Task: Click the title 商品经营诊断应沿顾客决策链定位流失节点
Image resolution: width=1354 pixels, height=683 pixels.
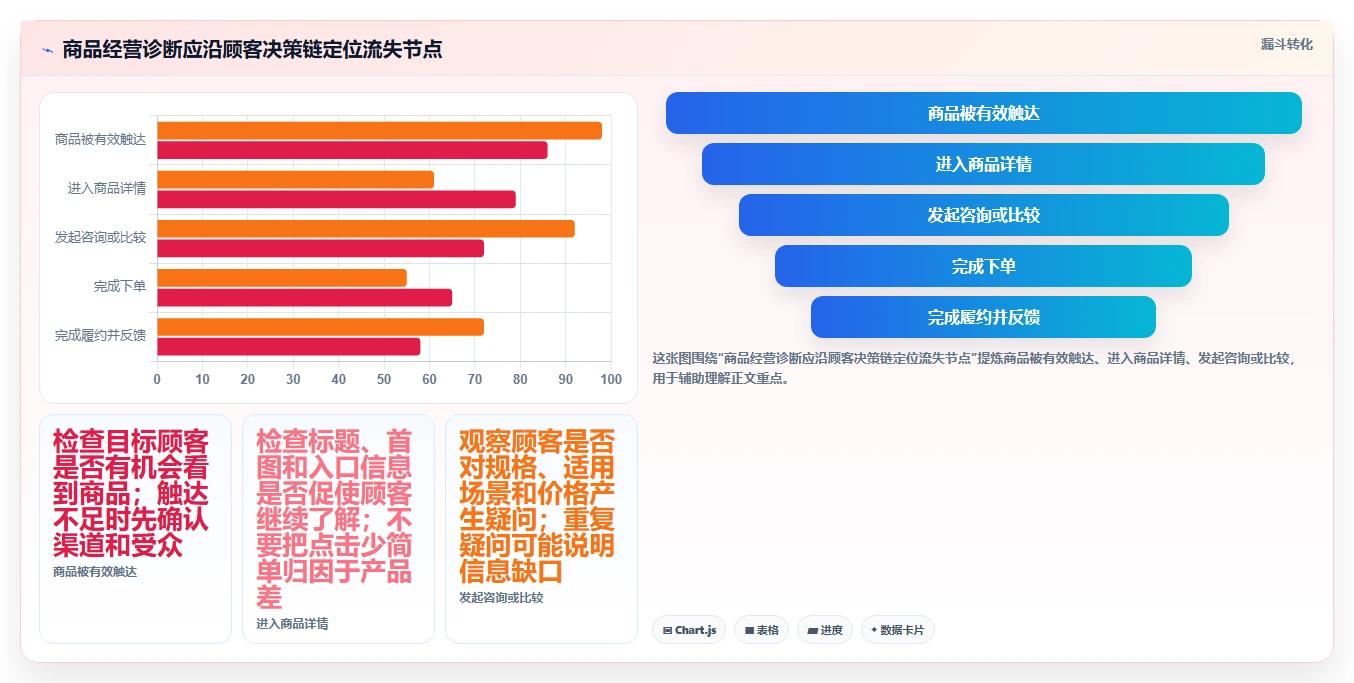Action: click(252, 49)
